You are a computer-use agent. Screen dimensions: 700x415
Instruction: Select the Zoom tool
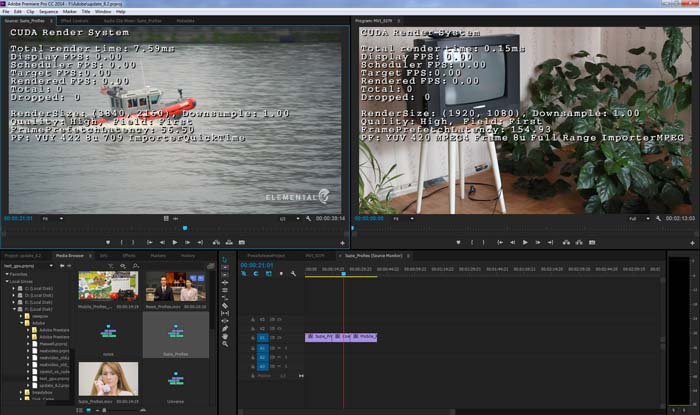click(225, 344)
